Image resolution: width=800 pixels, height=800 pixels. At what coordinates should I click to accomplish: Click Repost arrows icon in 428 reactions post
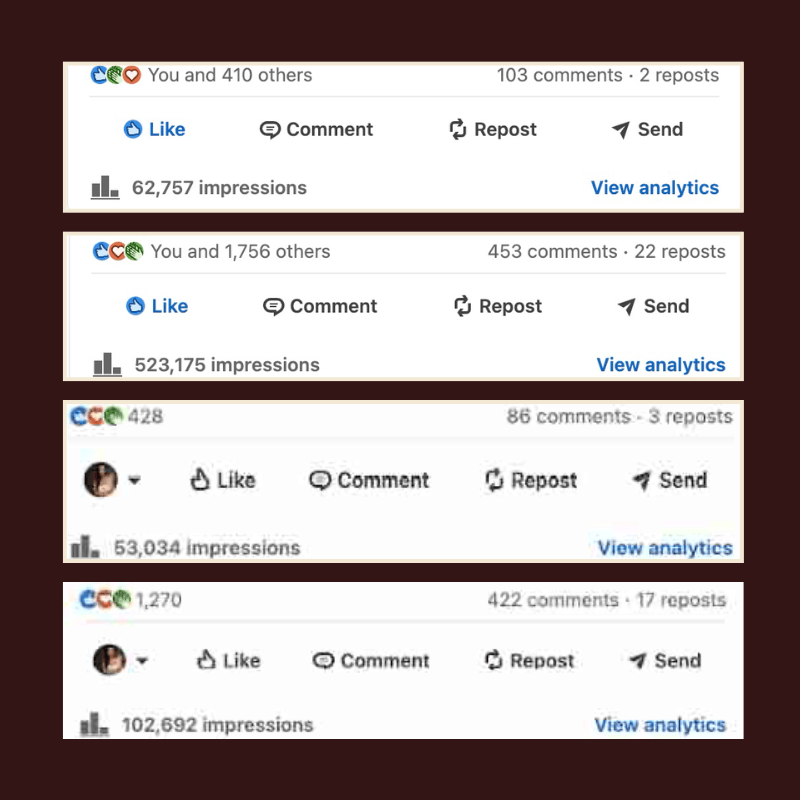[494, 480]
